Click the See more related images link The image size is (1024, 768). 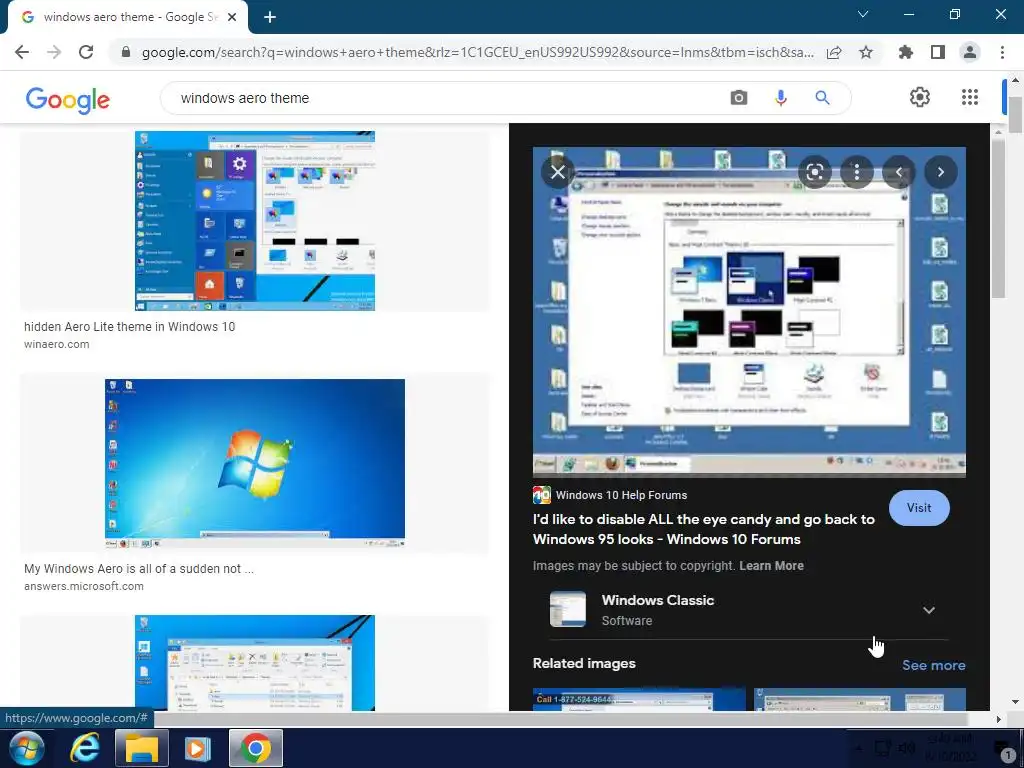click(x=933, y=665)
